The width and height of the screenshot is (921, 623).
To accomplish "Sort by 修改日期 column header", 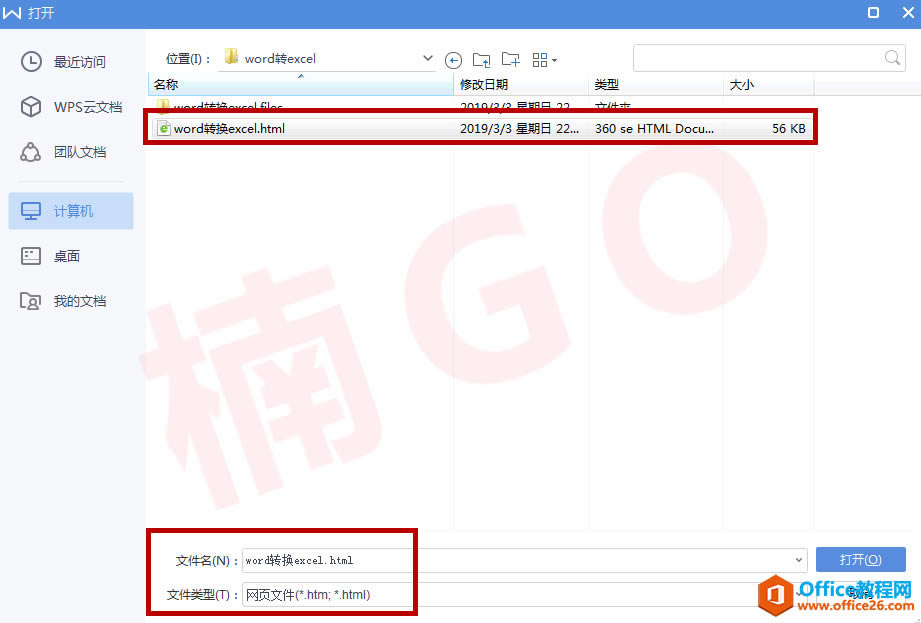I will pyautogui.click(x=521, y=85).
